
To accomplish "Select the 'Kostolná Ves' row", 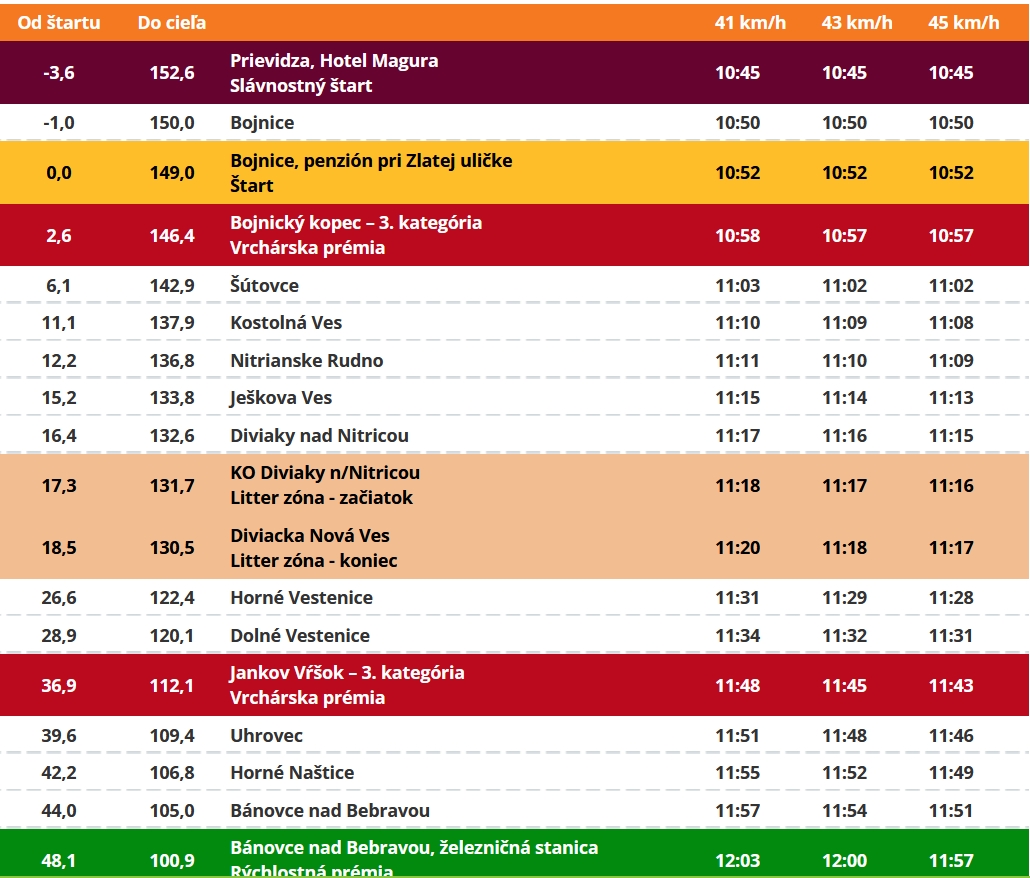I will click(286, 323).
